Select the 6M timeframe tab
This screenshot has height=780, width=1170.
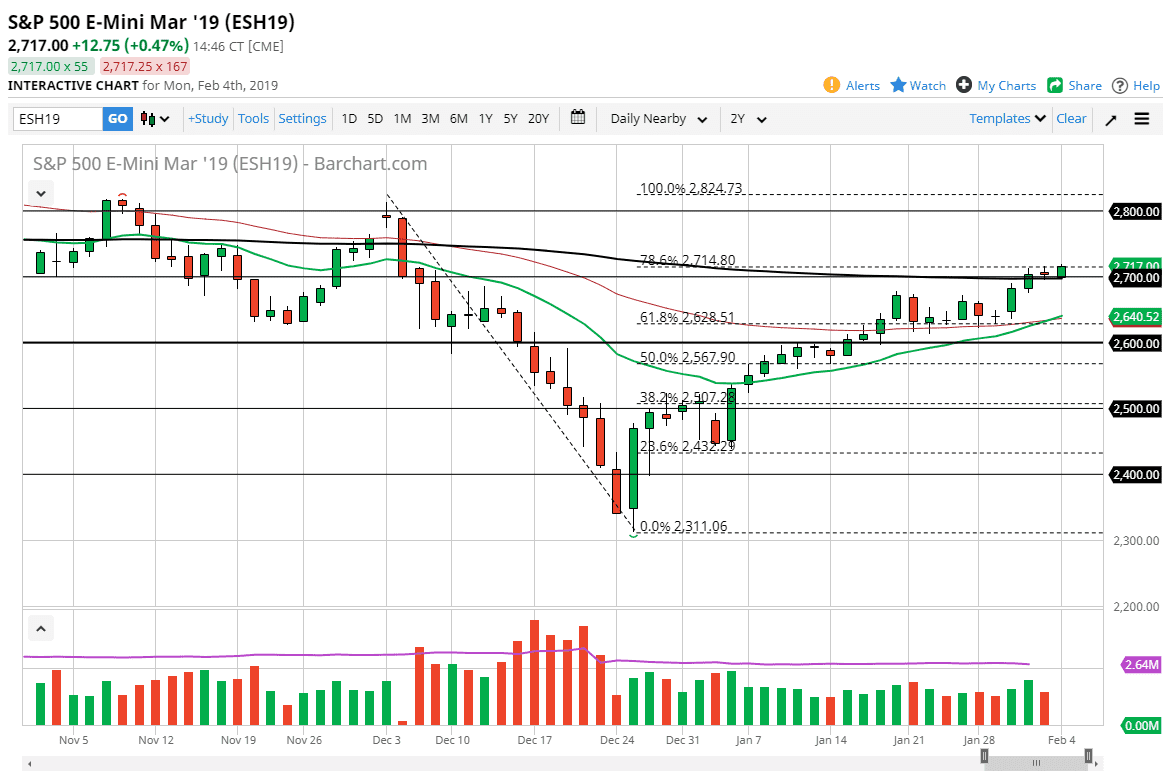[x=458, y=118]
